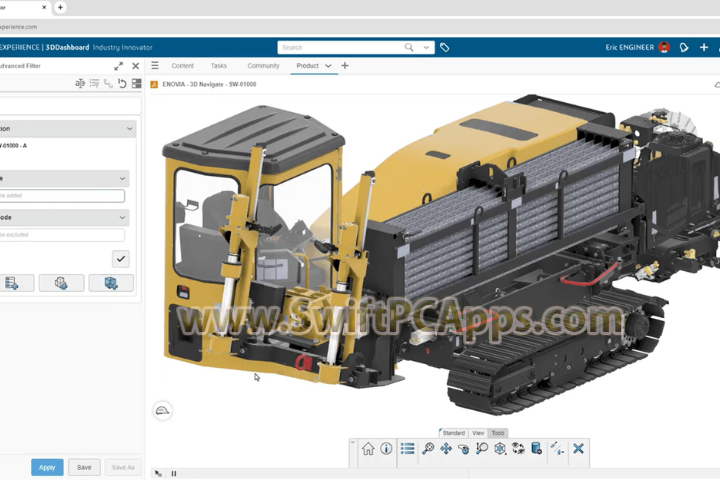Viewport: 720px width, 480px height.
Task: Click the notification icon beside the avatar
Action: pos(684,47)
